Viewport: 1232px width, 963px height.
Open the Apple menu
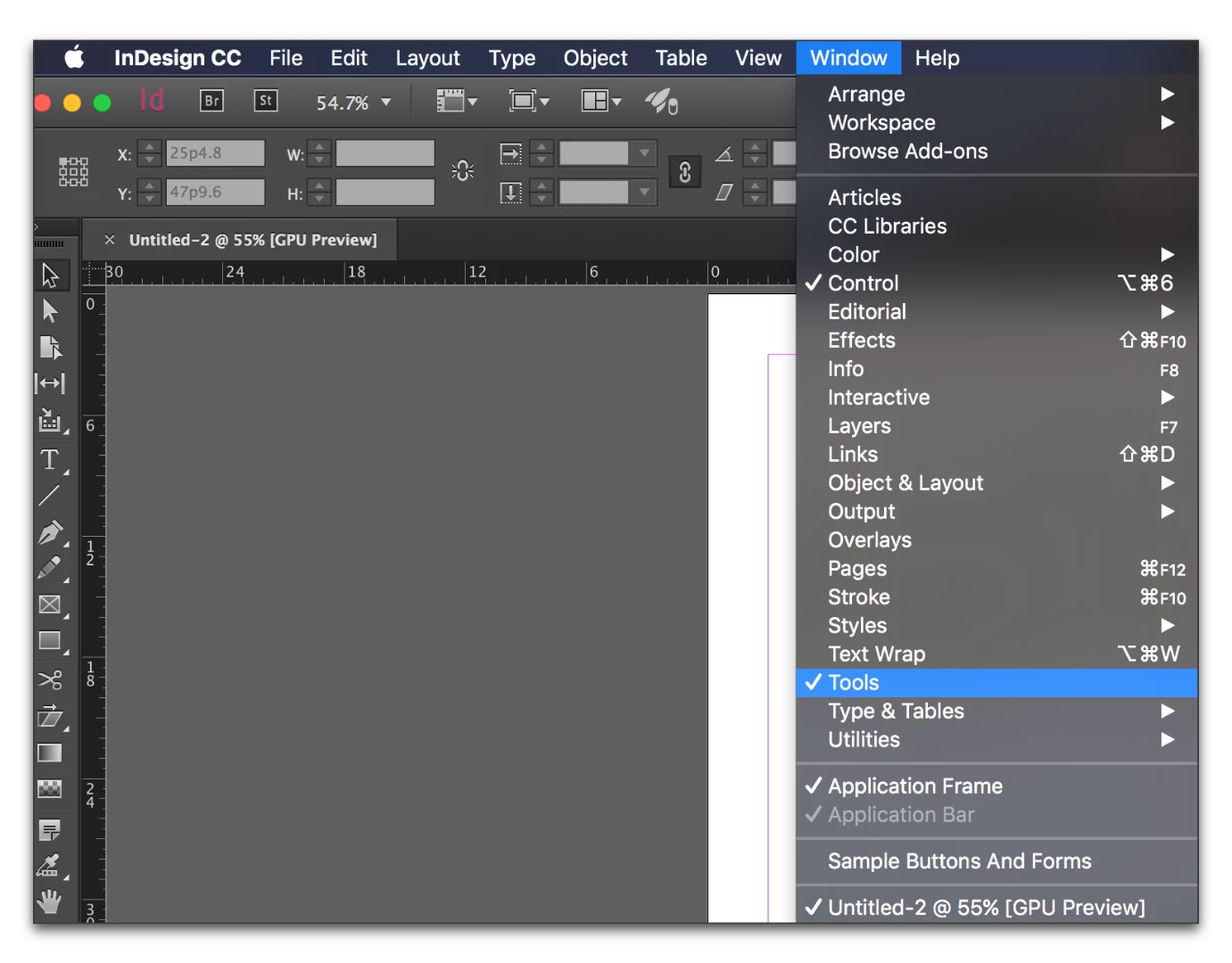(x=75, y=58)
